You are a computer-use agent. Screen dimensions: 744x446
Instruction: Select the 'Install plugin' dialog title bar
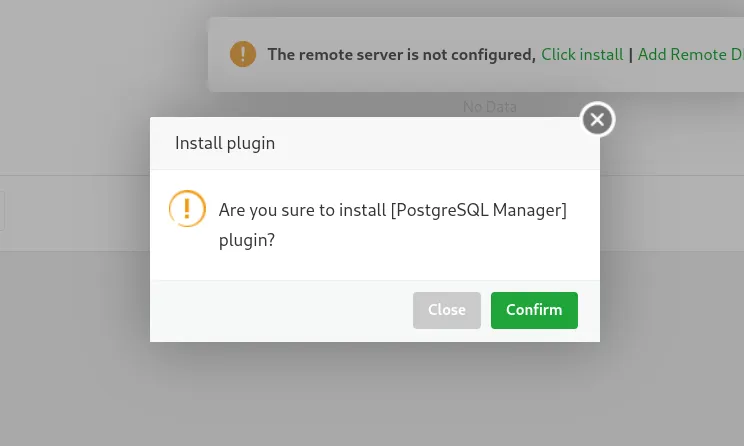tap(375, 143)
